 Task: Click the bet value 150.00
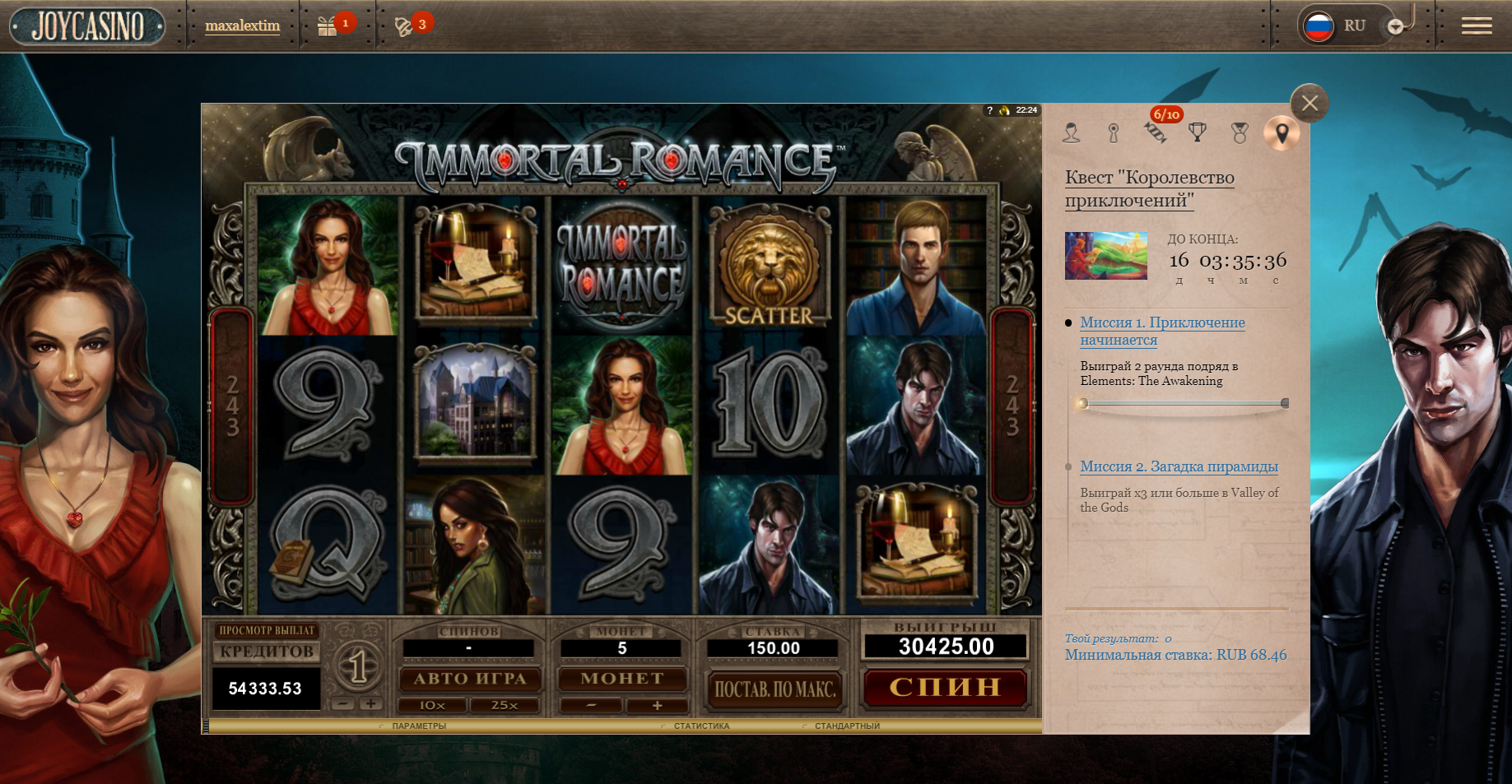point(773,648)
